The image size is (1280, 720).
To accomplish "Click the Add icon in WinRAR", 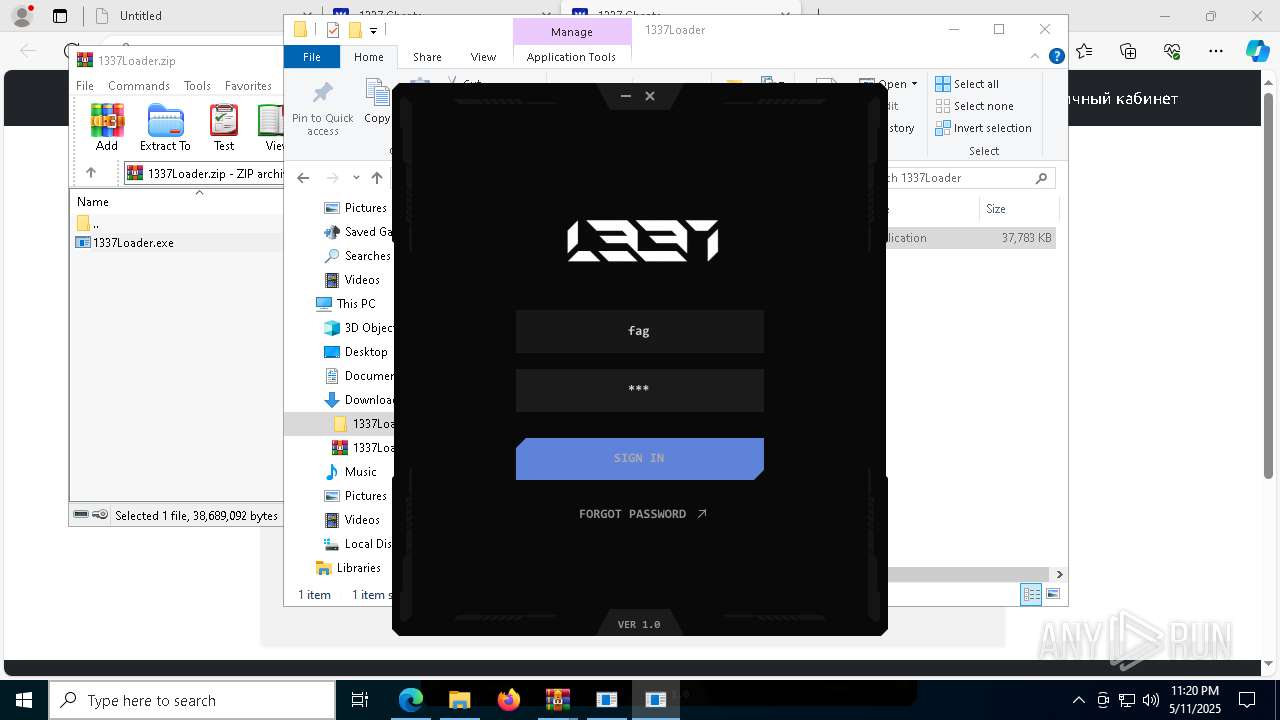I will pos(107,127).
